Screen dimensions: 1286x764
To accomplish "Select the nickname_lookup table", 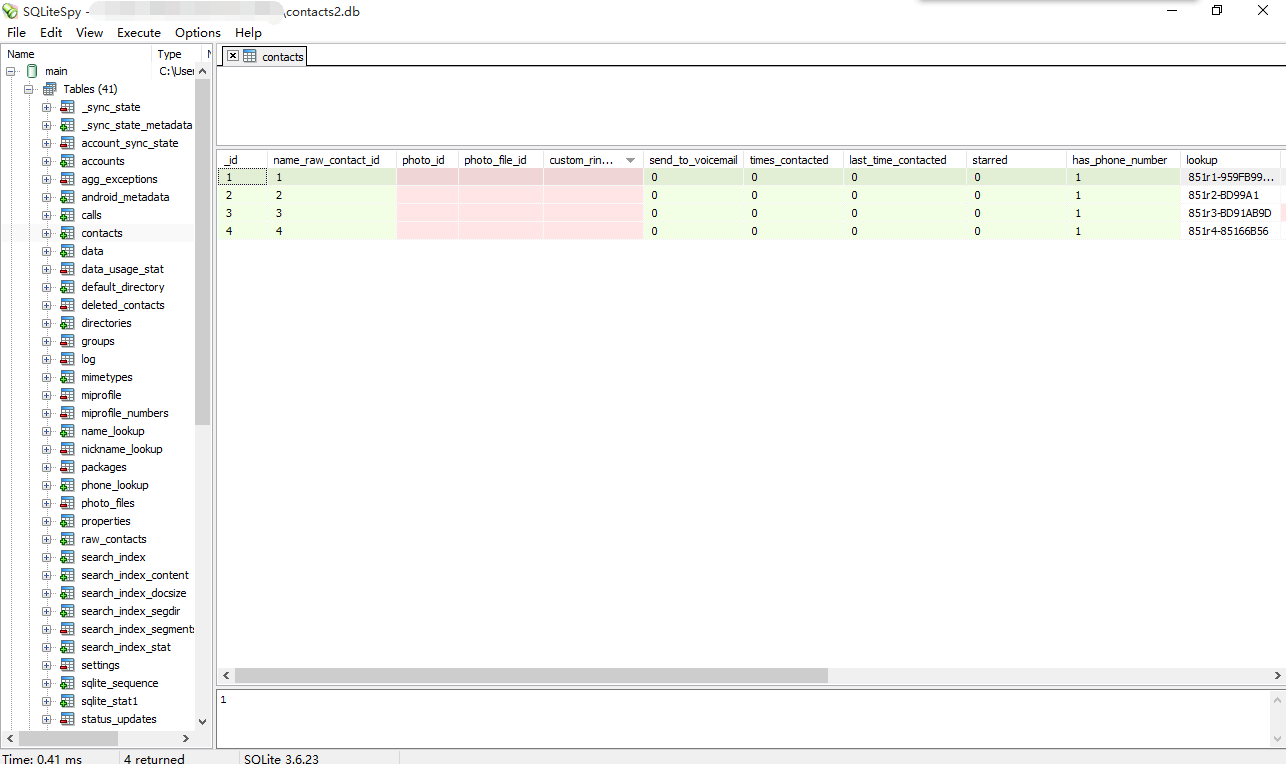I will tap(122, 449).
